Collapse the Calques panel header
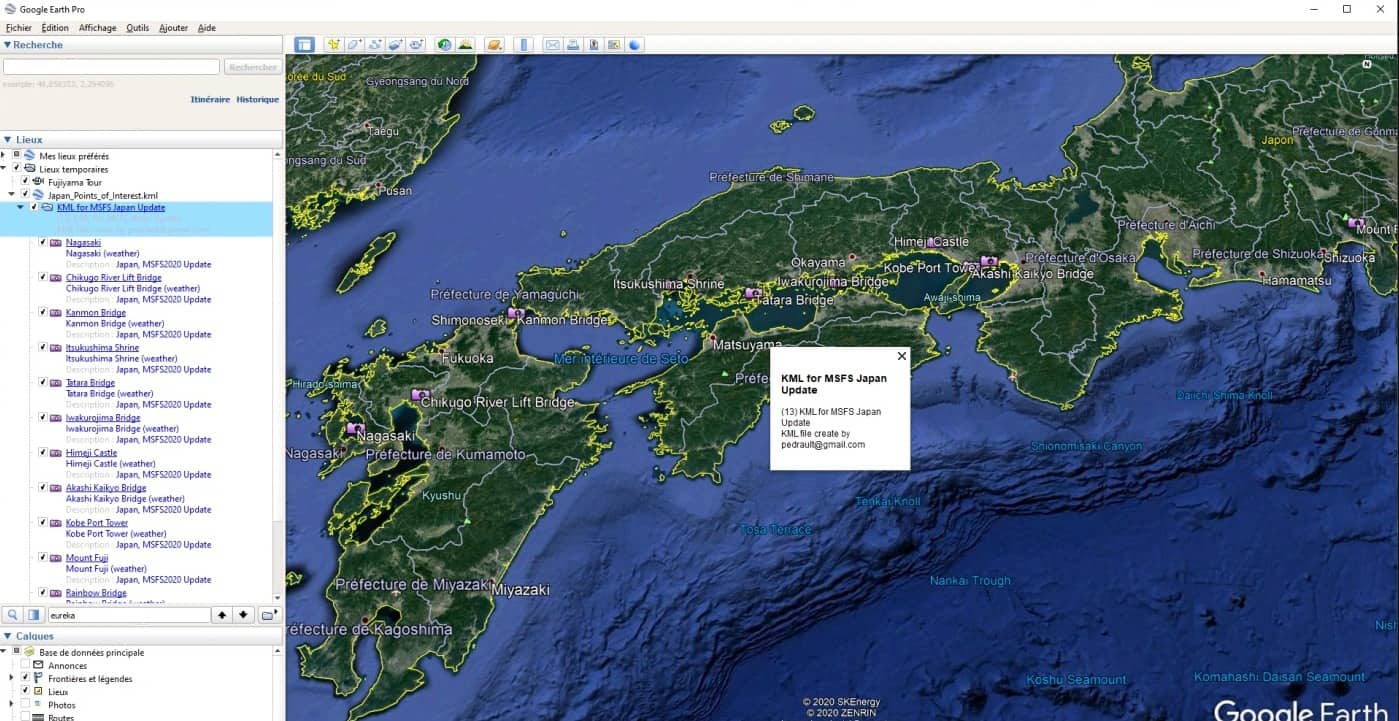The height and width of the screenshot is (721, 1399). [8, 636]
